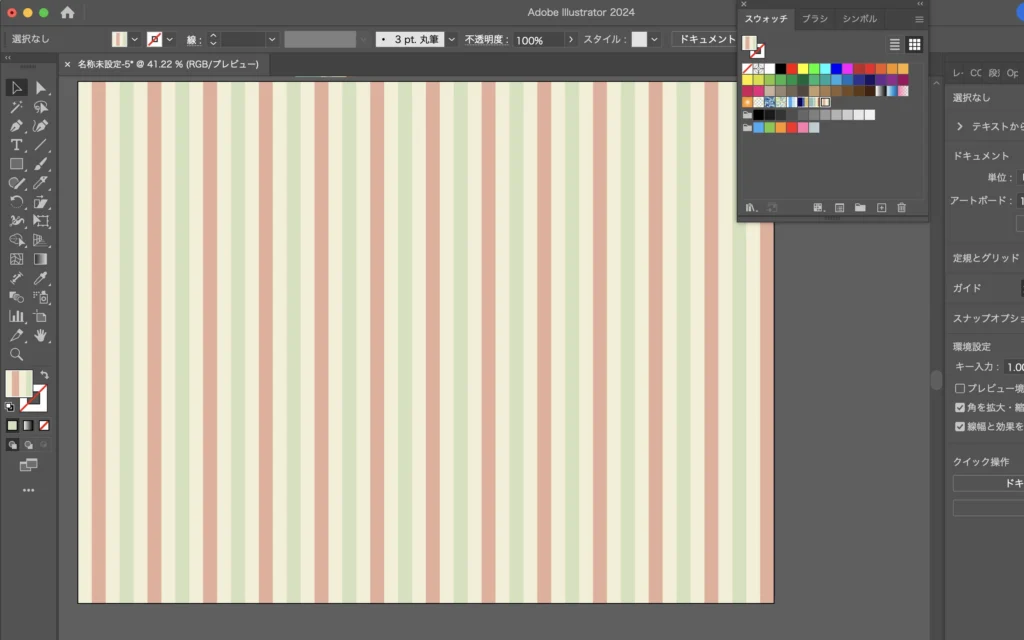Swap fill and stroke arrow icon

(x=45, y=375)
